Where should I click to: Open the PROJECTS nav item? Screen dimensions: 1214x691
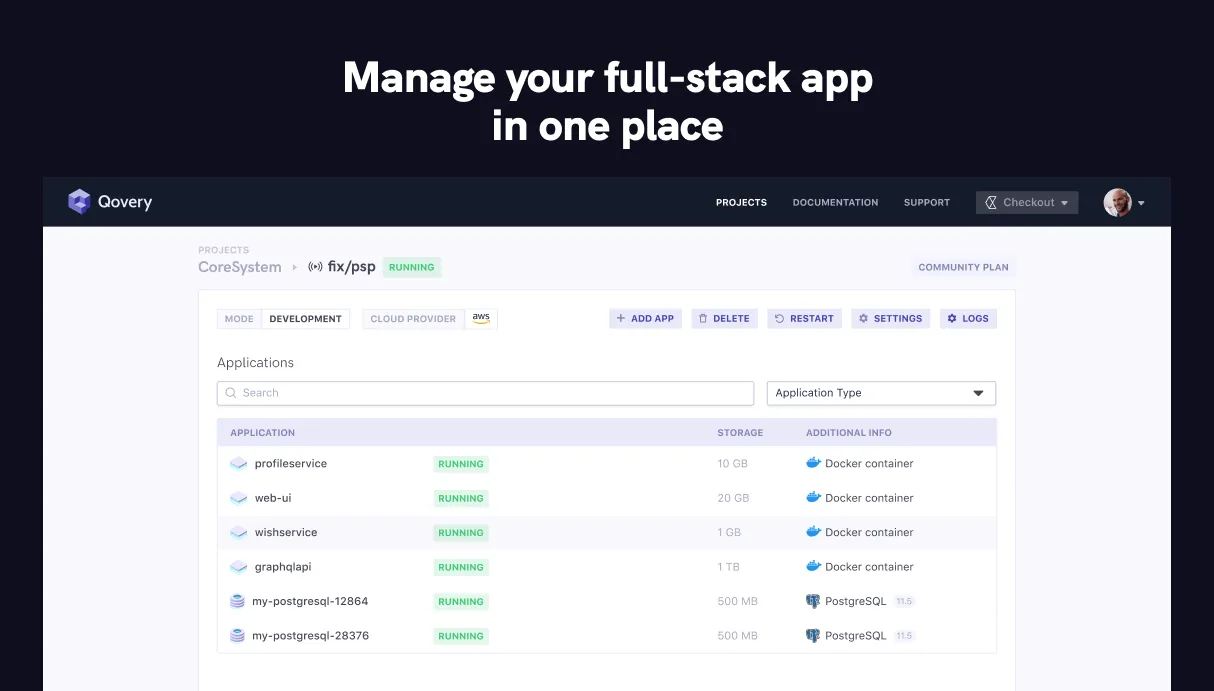click(741, 202)
